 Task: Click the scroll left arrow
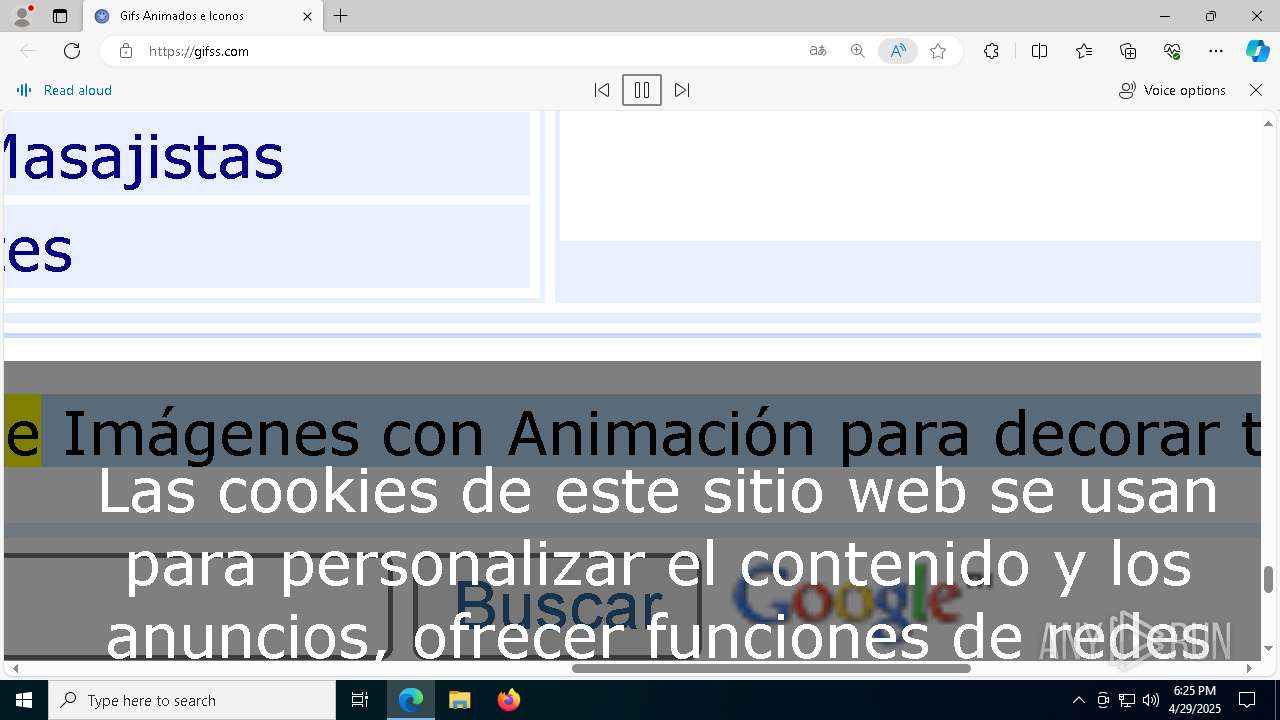15,668
